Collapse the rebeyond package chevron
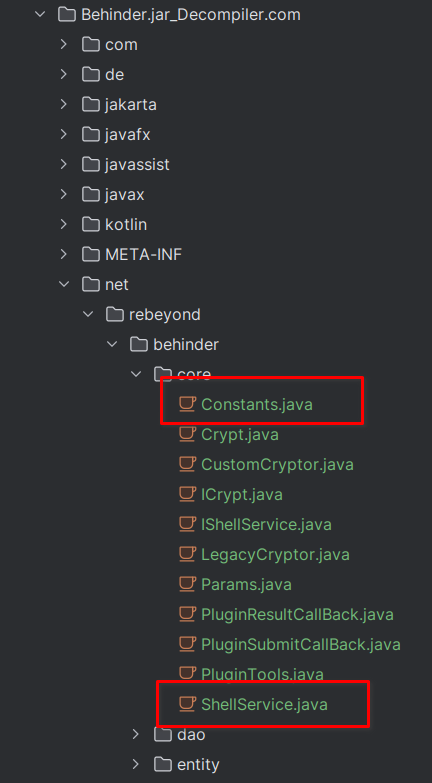The image size is (432, 783). tap(88, 315)
